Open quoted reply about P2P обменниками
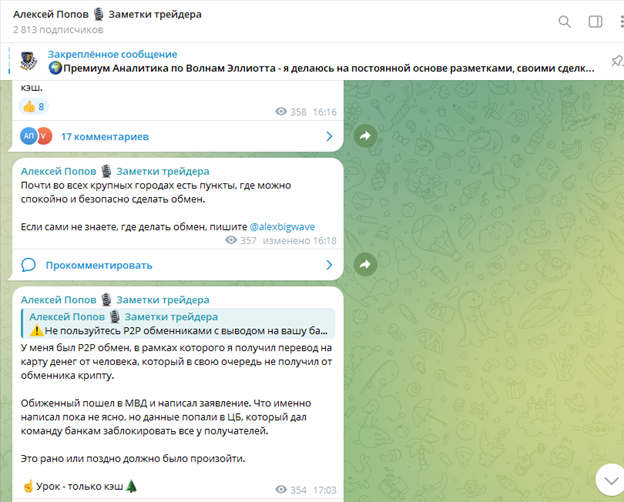The height and width of the screenshot is (502, 624). 178,324
